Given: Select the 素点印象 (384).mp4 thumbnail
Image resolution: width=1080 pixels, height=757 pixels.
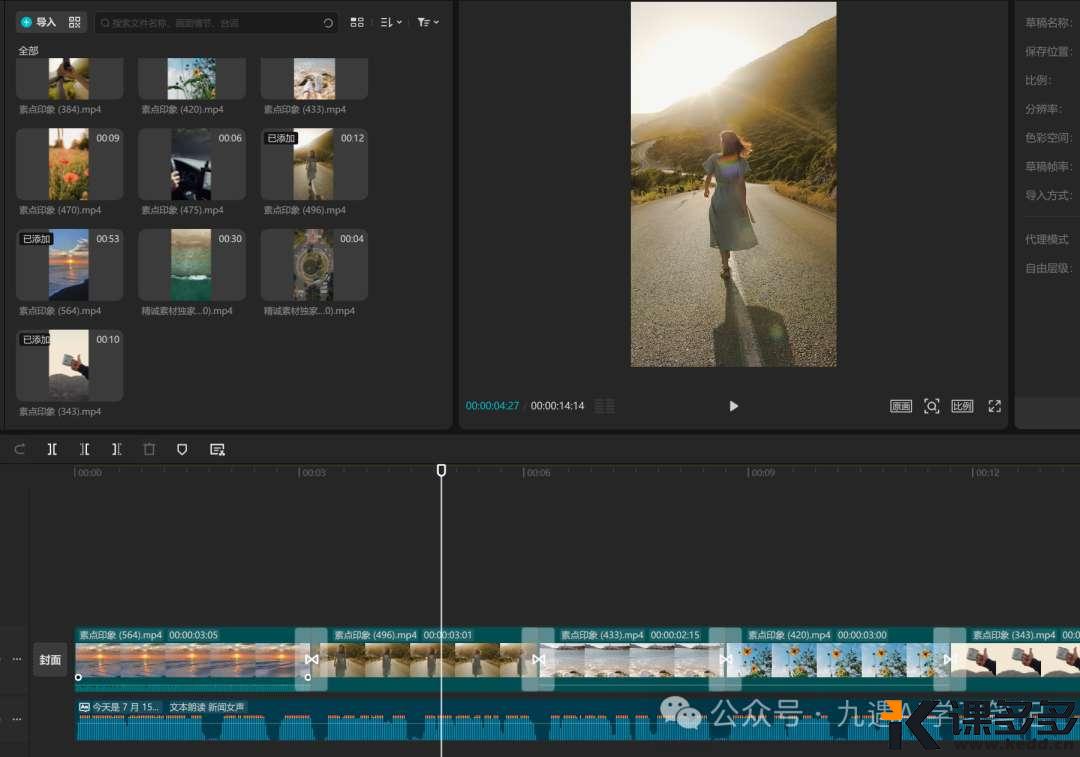Looking at the screenshot, I should pyautogui.click(x=69, y=79).
